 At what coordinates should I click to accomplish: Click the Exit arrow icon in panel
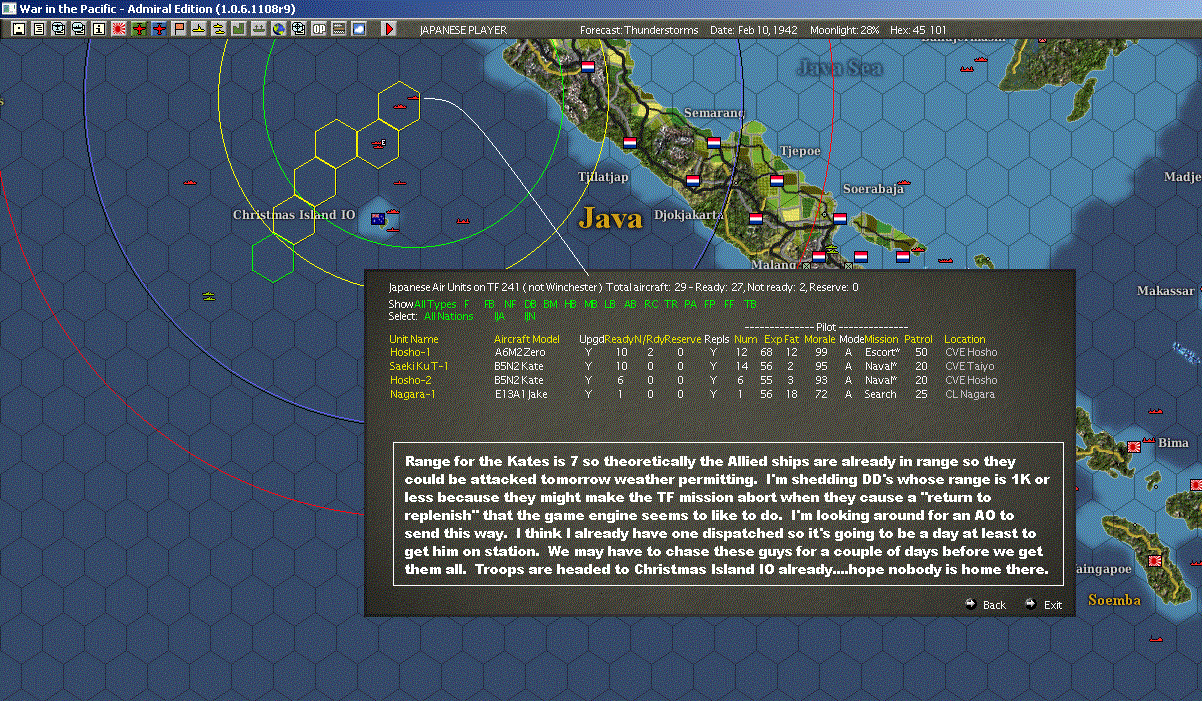(1031, 604)
